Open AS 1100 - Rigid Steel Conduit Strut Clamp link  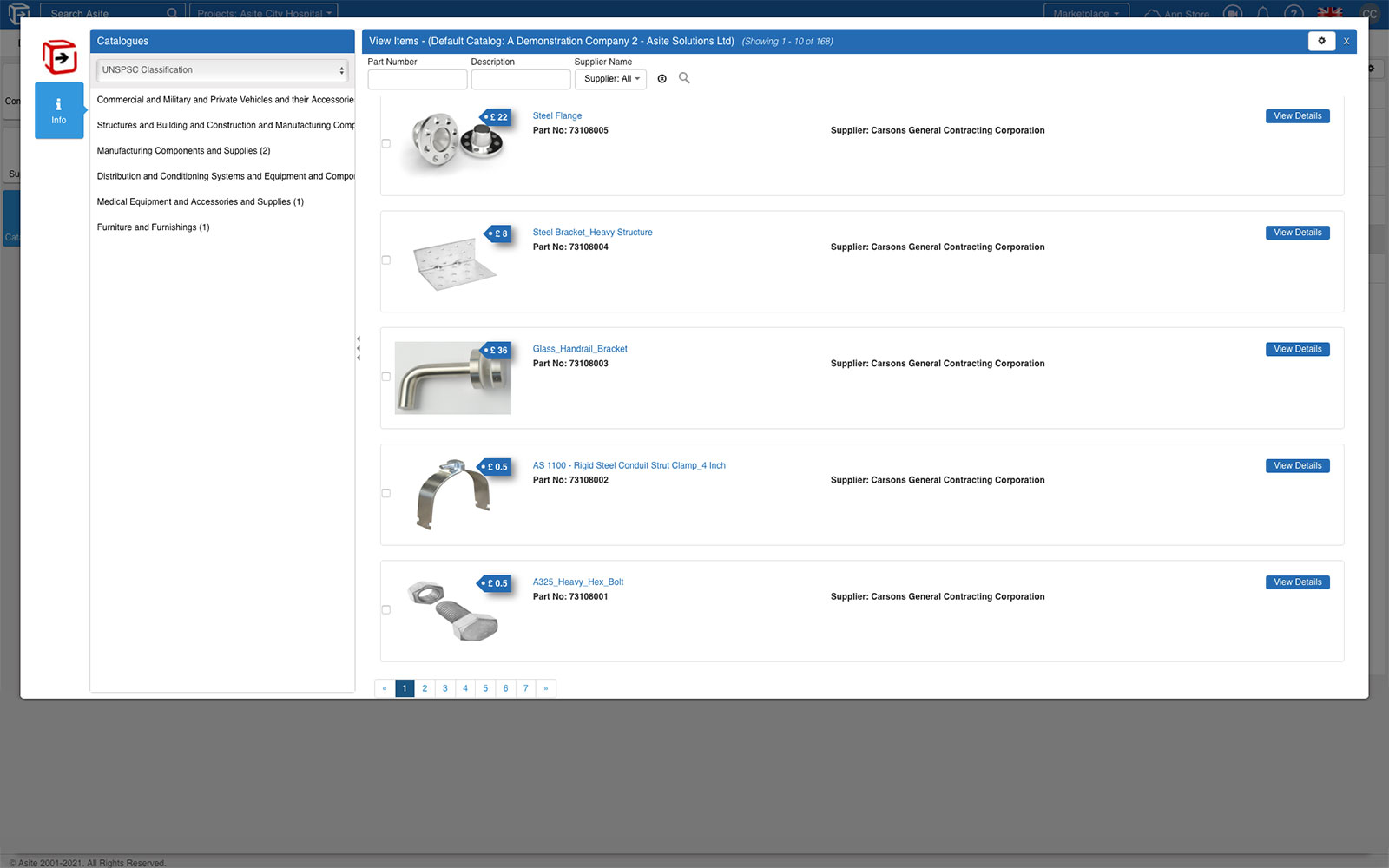629,466
